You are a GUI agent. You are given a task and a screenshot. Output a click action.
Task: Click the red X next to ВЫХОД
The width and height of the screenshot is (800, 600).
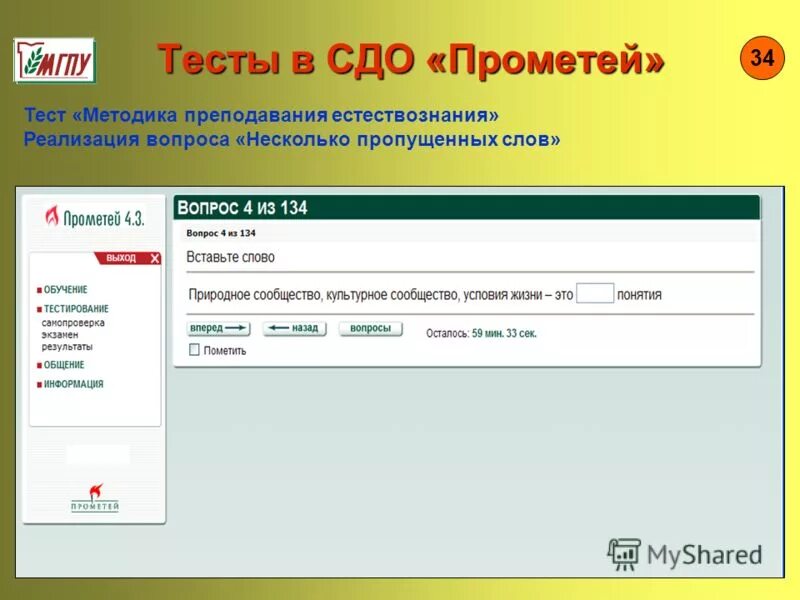pyautogui.click(x=153, y=259)
